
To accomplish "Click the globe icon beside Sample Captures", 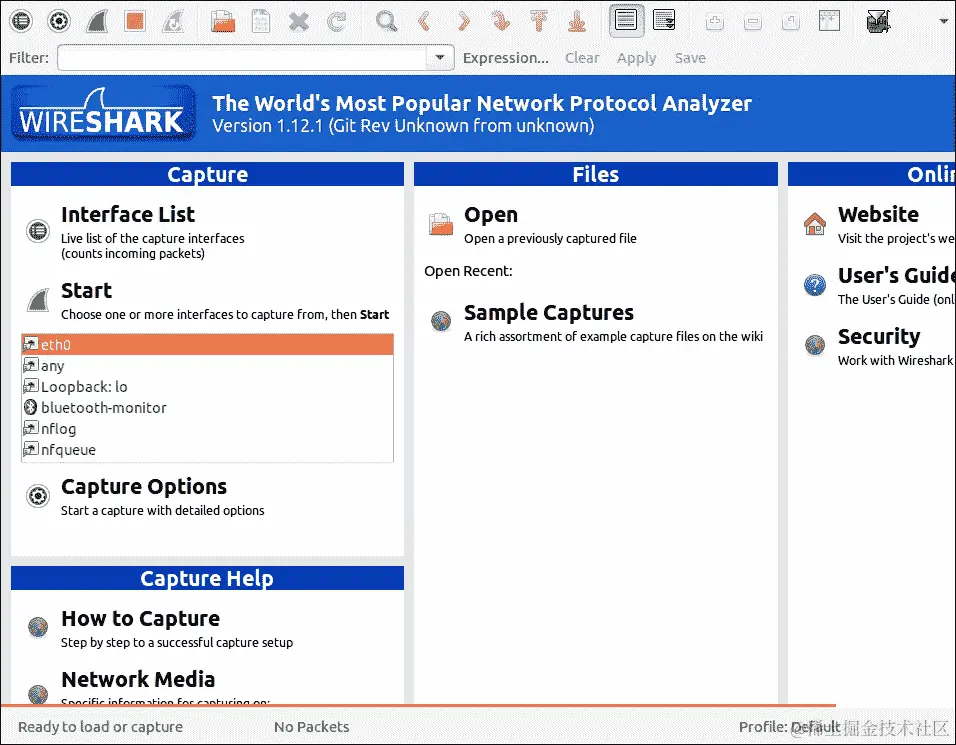I will 440,321.
